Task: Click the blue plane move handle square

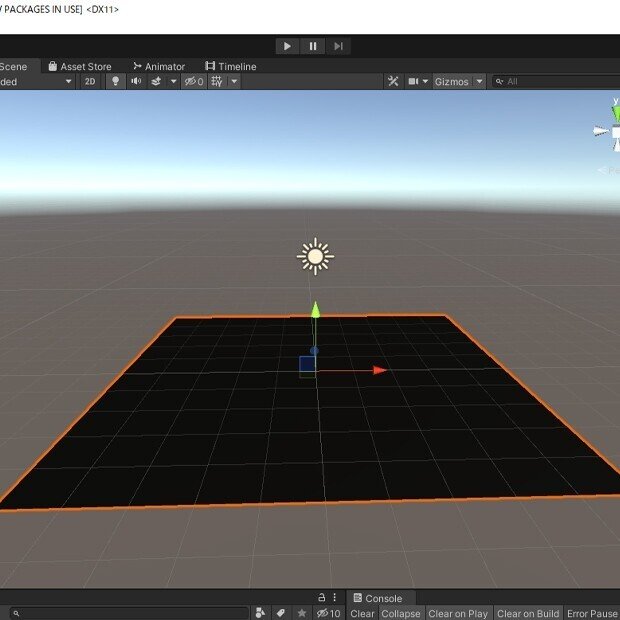Action: (307, 364)
